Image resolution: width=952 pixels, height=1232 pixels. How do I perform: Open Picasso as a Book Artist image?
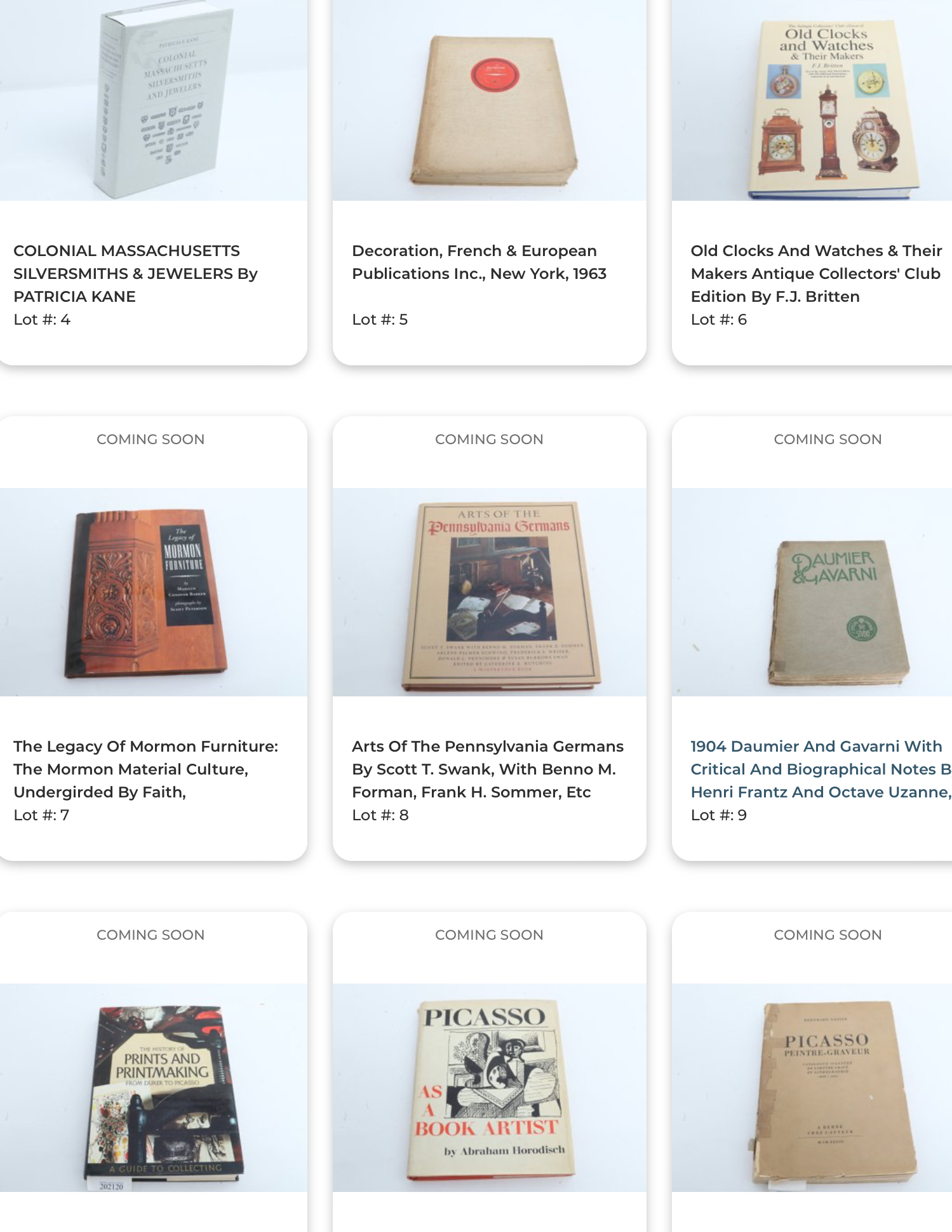tap(489, 1087)
